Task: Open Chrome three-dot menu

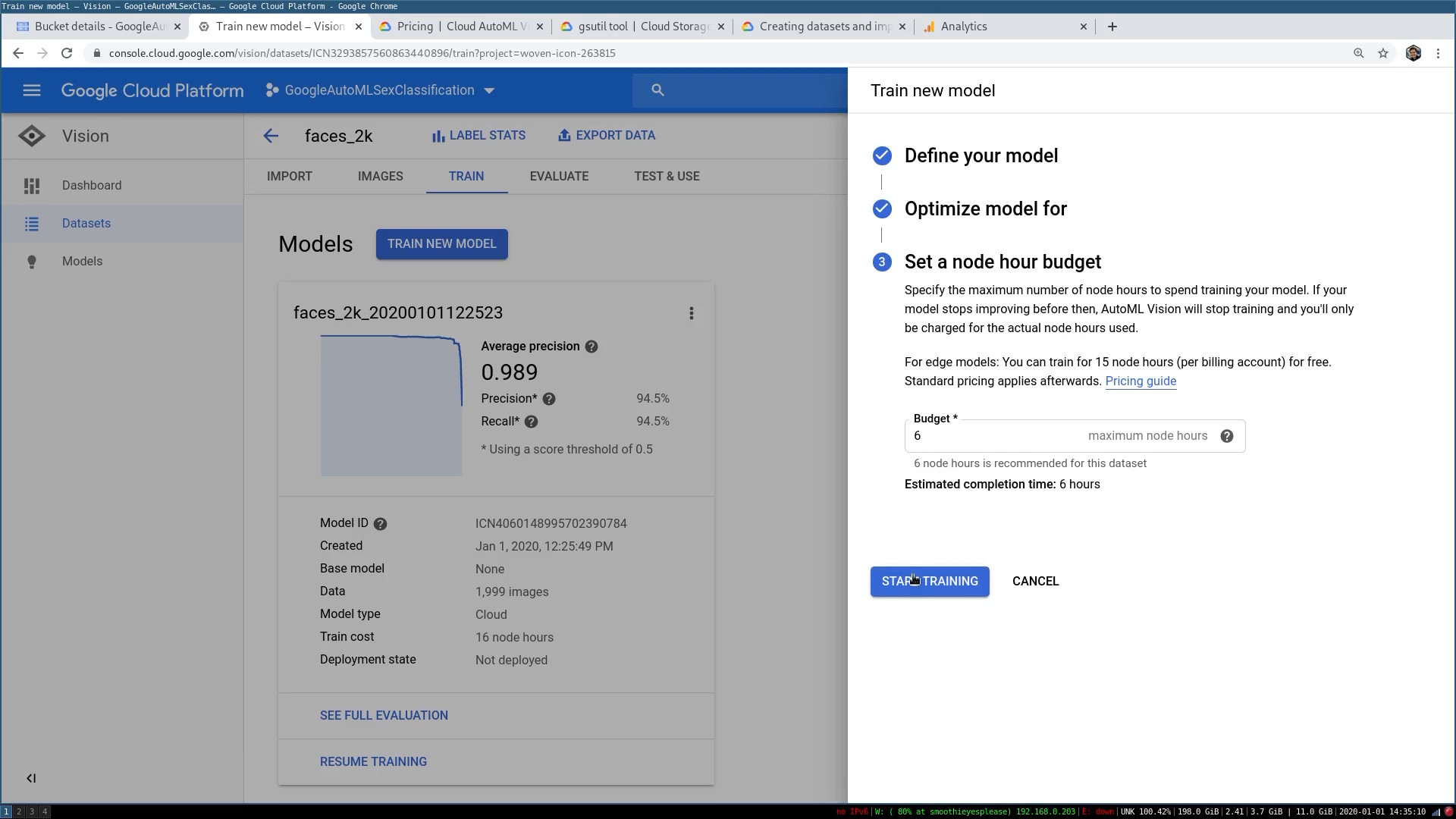Action: 1438,53
